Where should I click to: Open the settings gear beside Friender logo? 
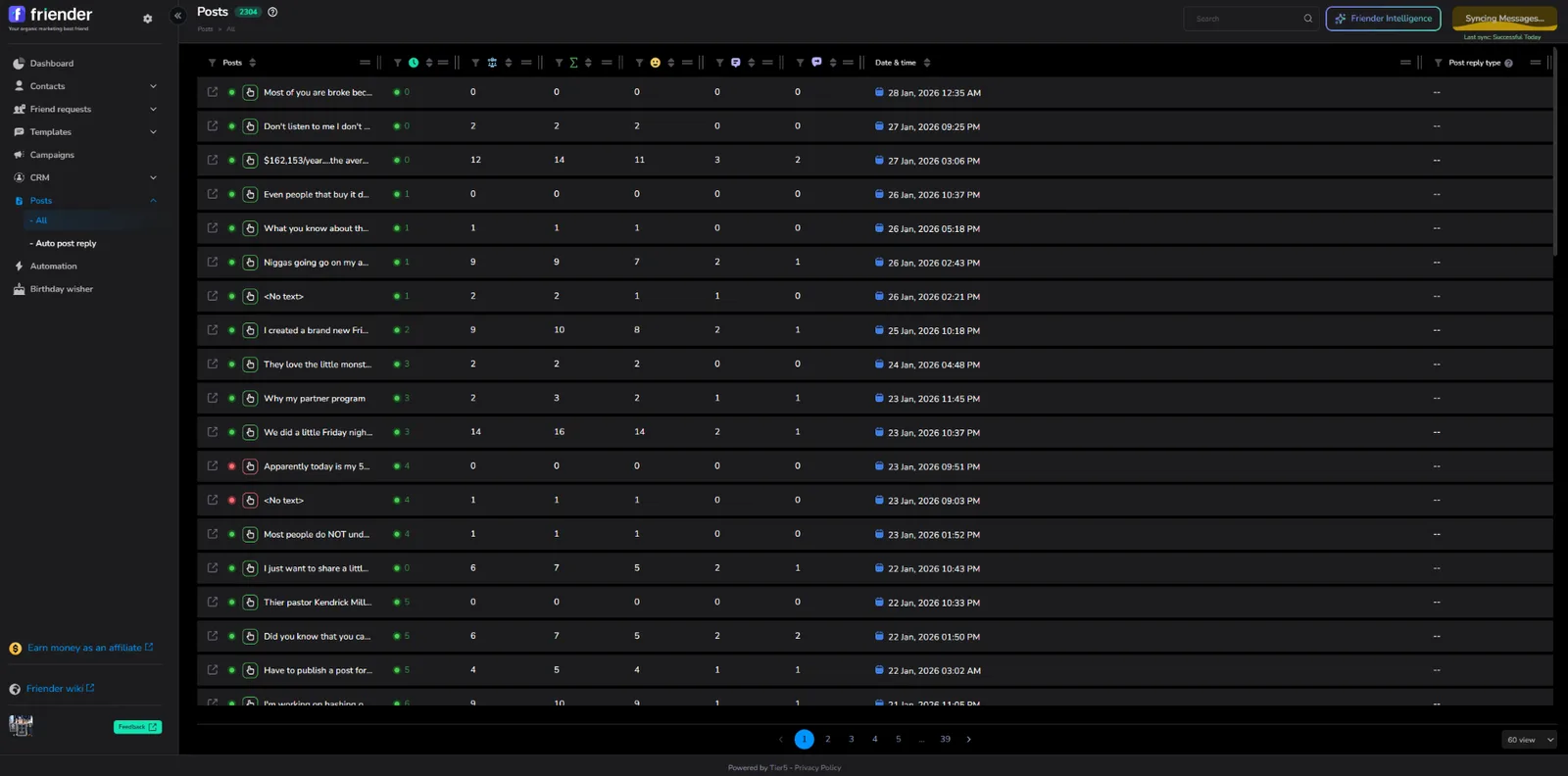pyautogui.click(x=148, y=19)
